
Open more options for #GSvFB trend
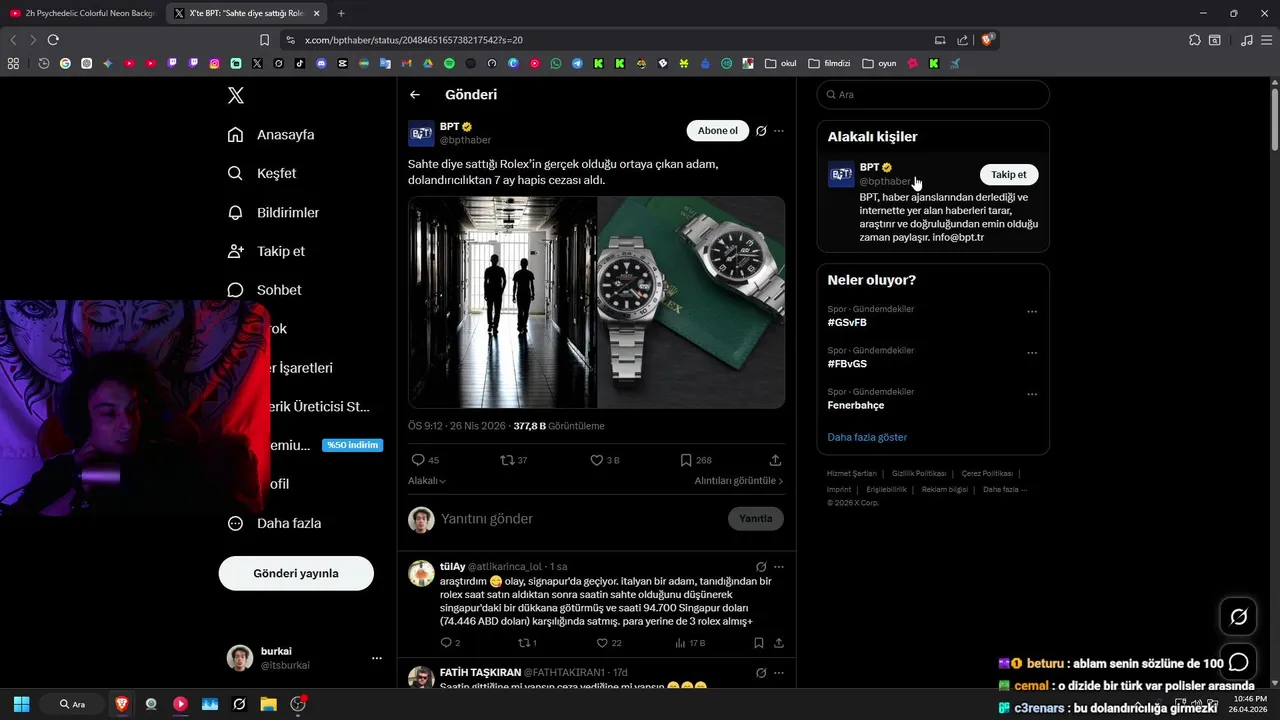tap(1032, 312)
